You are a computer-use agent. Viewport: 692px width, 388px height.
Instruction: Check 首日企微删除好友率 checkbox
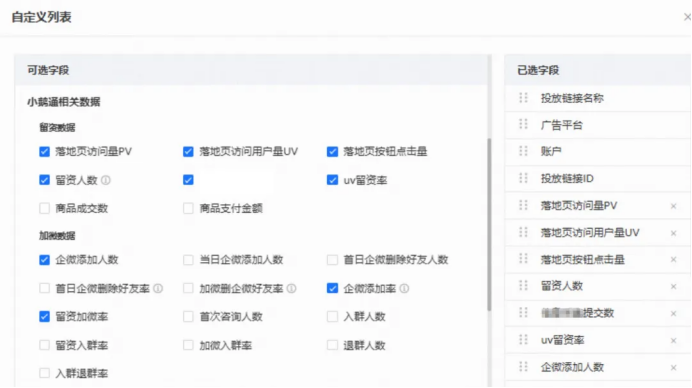(44, 288)
